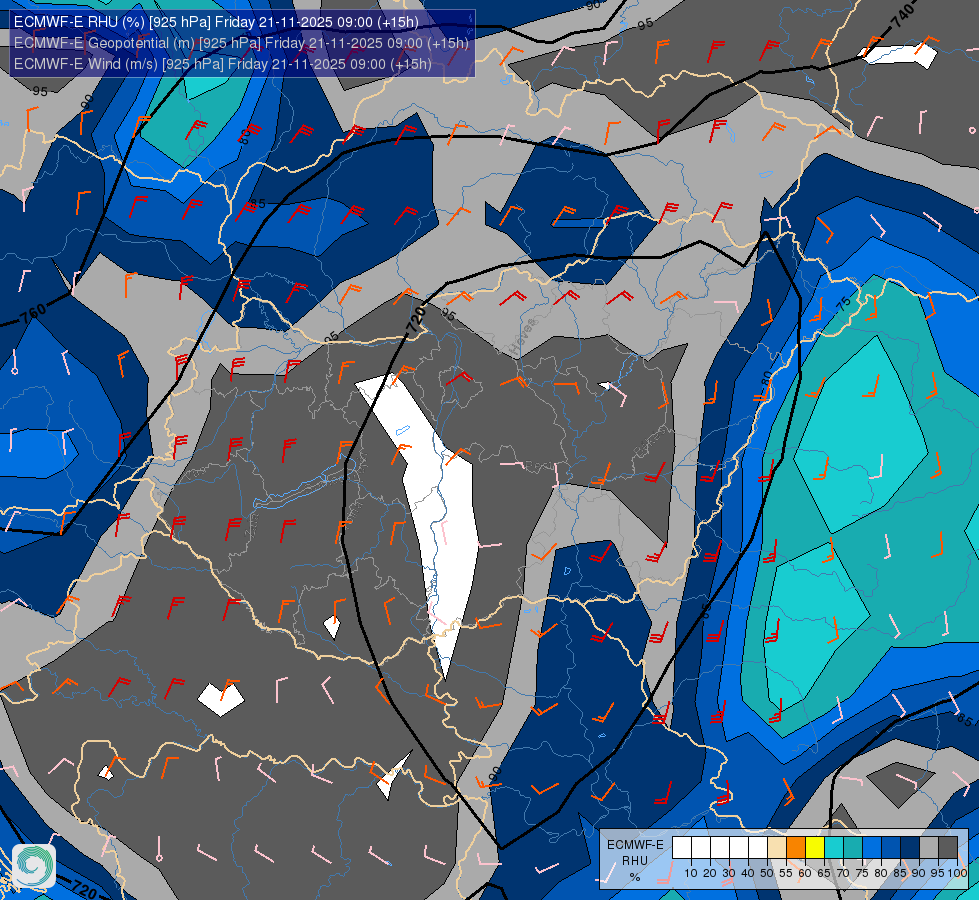
Task: Click the 740 geopotential contour label
Action: pos(903,15)
